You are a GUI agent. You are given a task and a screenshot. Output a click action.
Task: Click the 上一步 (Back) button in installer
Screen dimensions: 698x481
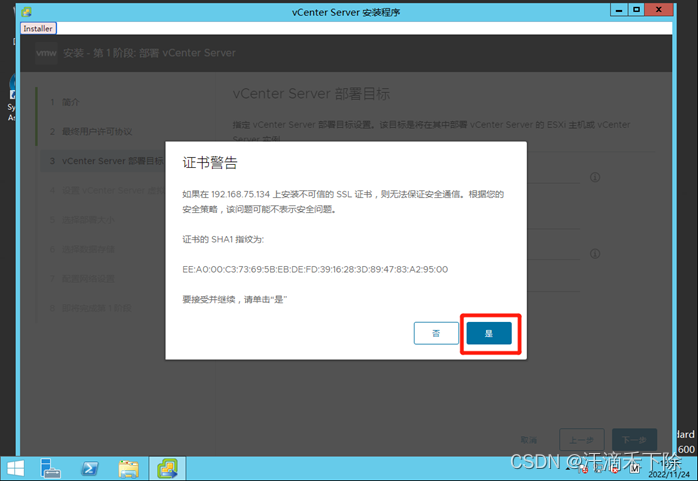581,440
